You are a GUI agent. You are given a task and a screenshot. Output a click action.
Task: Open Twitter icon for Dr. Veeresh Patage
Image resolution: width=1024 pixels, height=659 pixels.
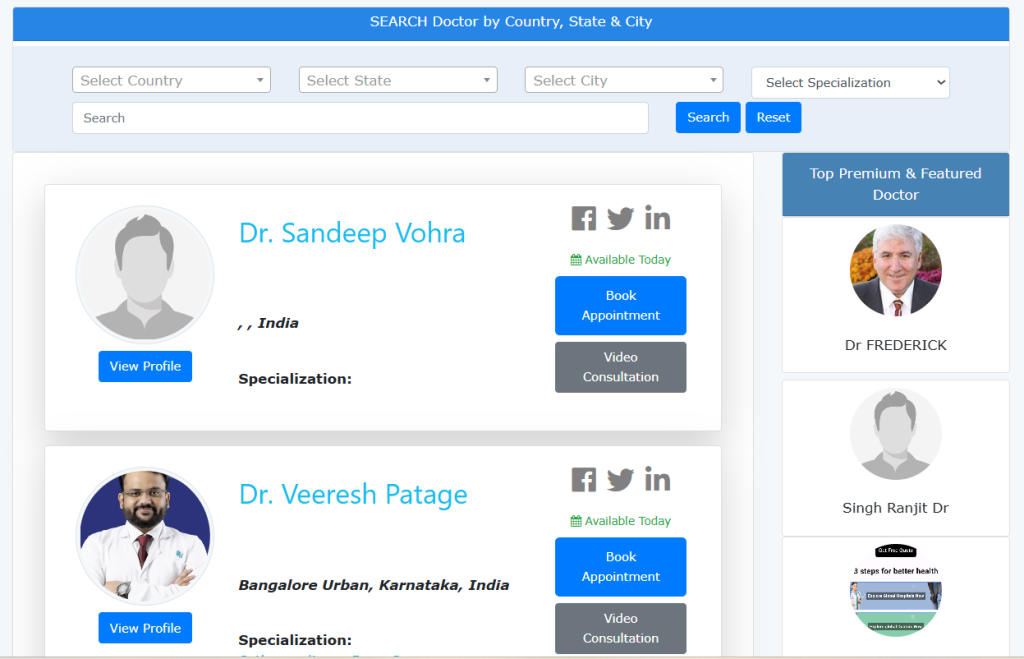[620, 480]
